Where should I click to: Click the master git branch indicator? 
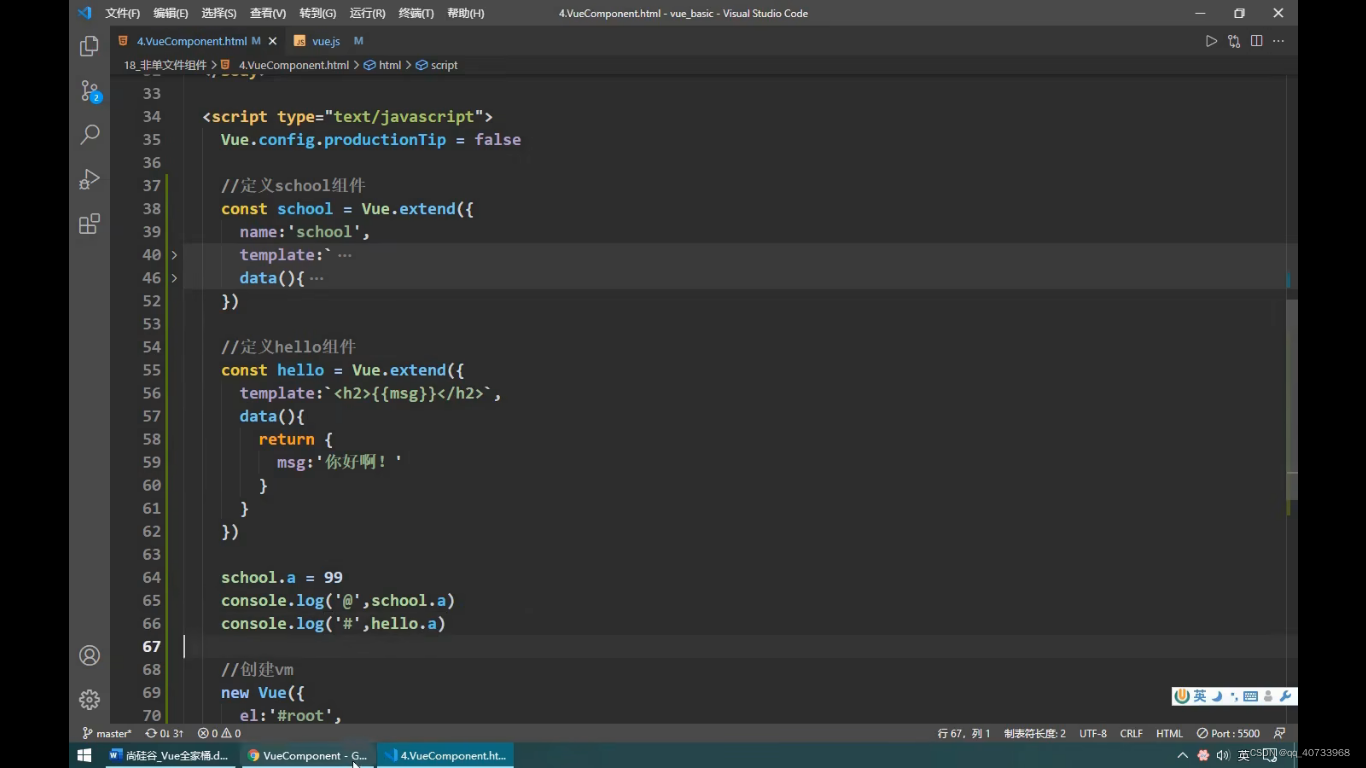[x=107, y=733]
